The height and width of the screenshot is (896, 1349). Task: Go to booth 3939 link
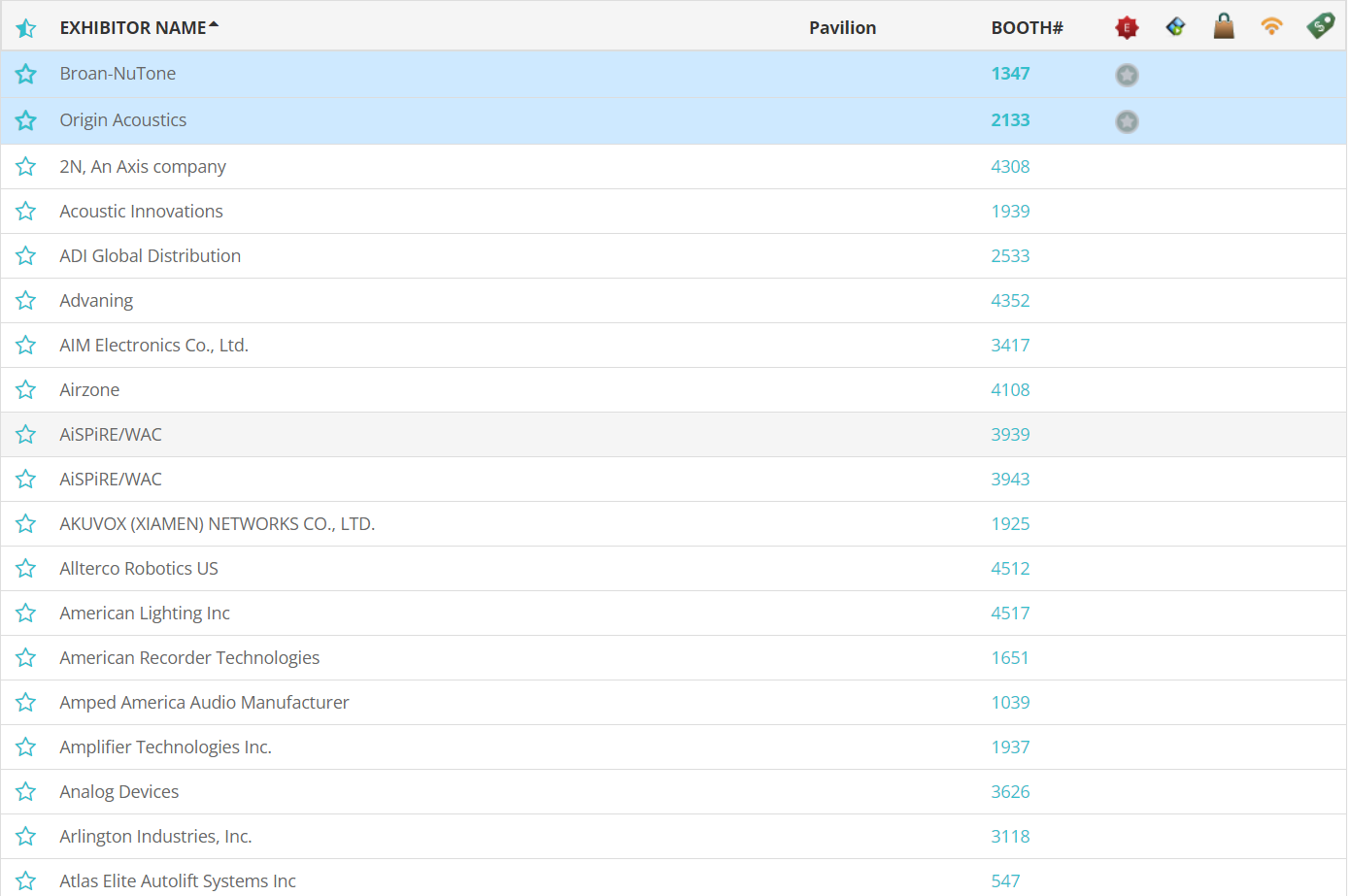[x=1010, y=435]
